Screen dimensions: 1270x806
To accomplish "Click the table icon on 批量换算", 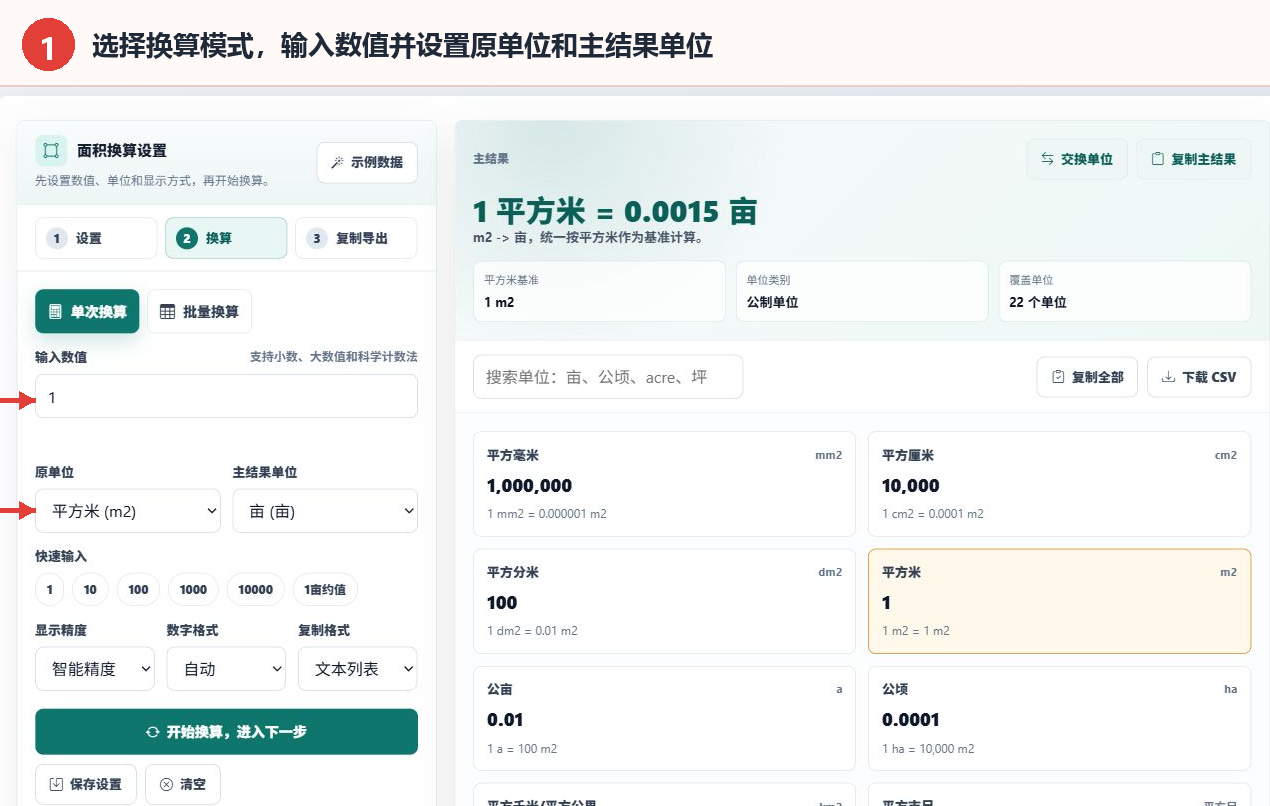I will tap(168, 312).
